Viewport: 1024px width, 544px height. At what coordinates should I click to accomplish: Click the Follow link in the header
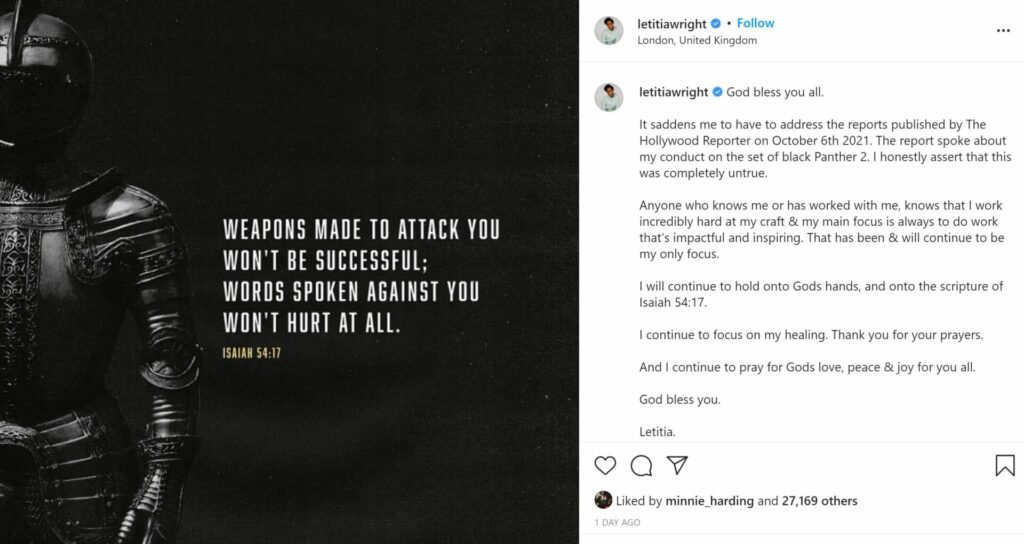755,23
